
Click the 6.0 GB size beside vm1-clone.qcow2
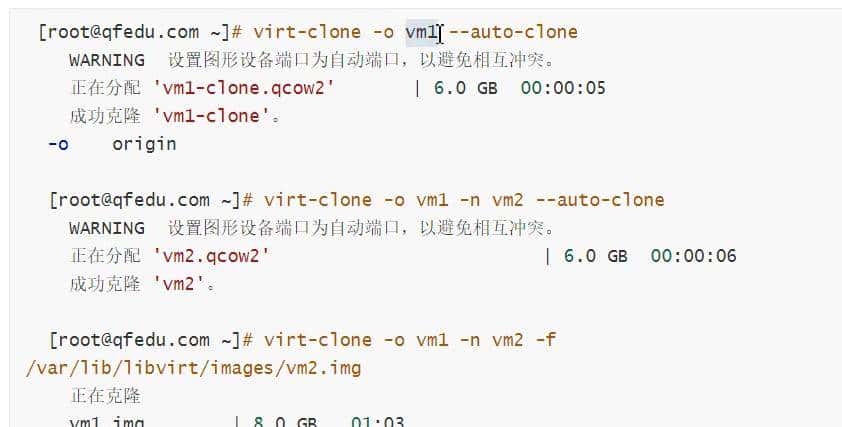(465, 88)
